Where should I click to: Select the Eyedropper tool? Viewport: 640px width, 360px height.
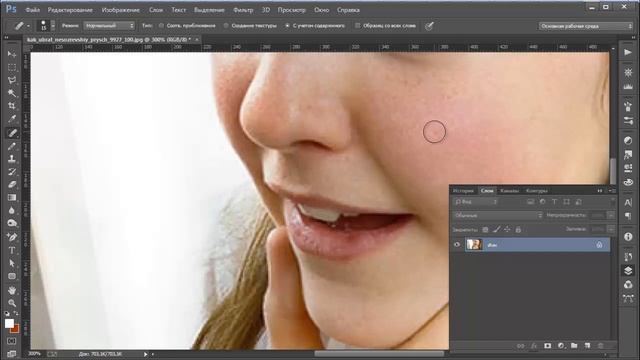[12, 119]
